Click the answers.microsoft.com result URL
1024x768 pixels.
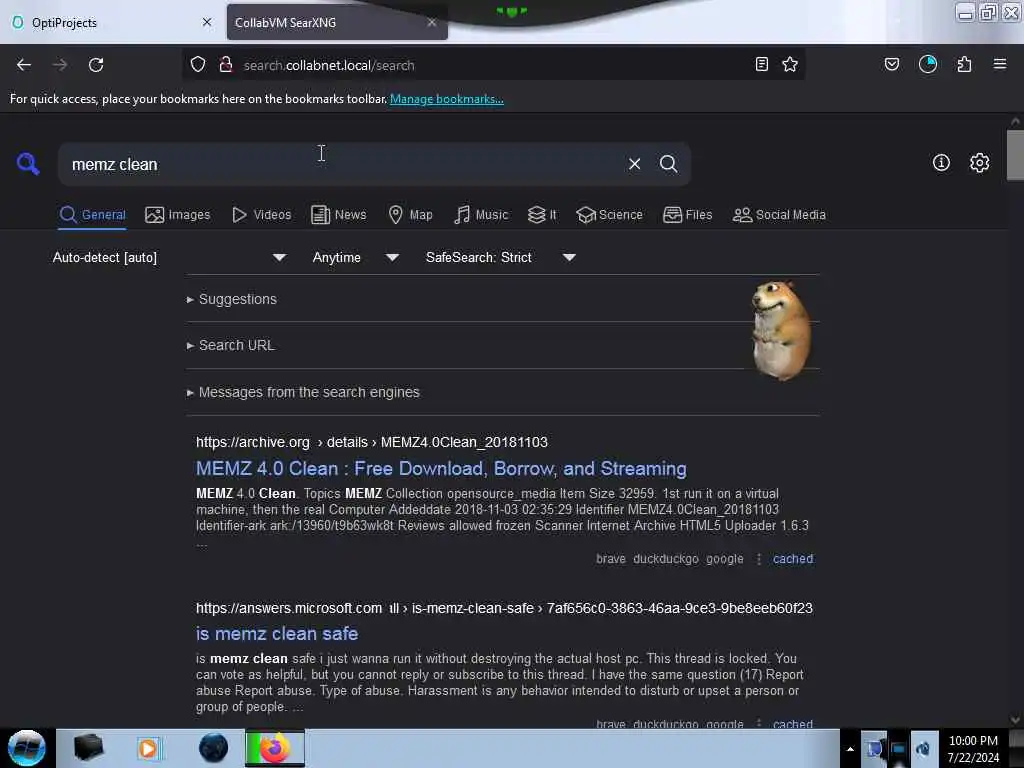(504, 608)
